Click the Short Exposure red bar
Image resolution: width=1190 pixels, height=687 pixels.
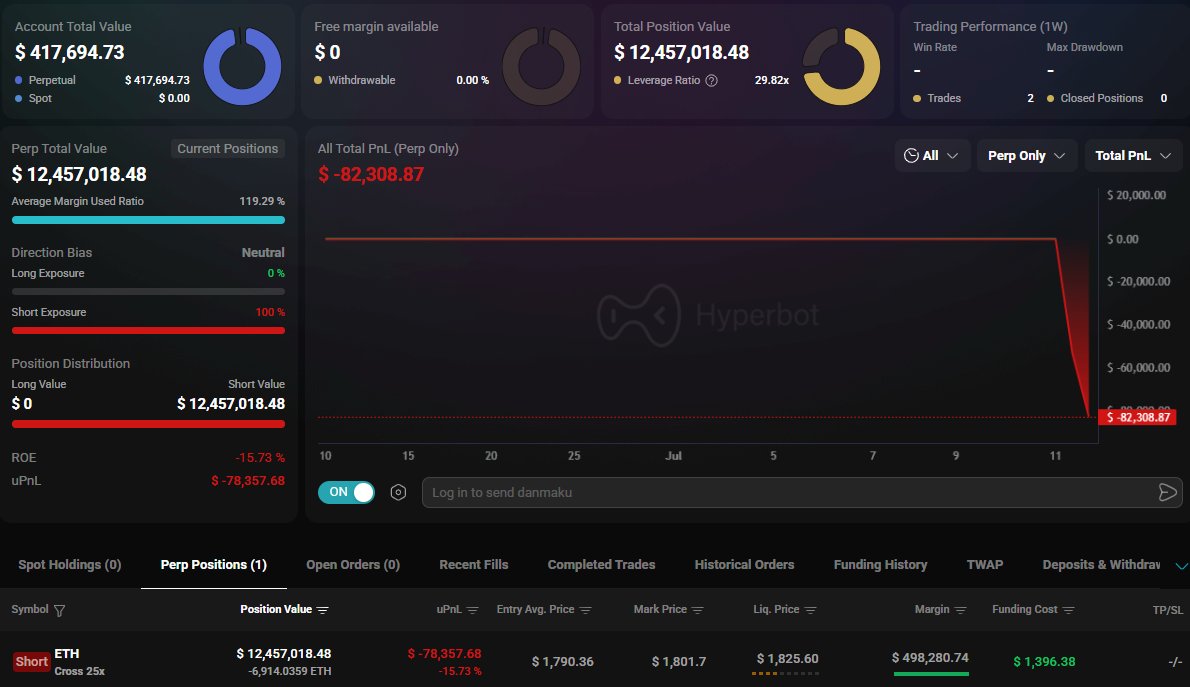click(x=148, y=330)
